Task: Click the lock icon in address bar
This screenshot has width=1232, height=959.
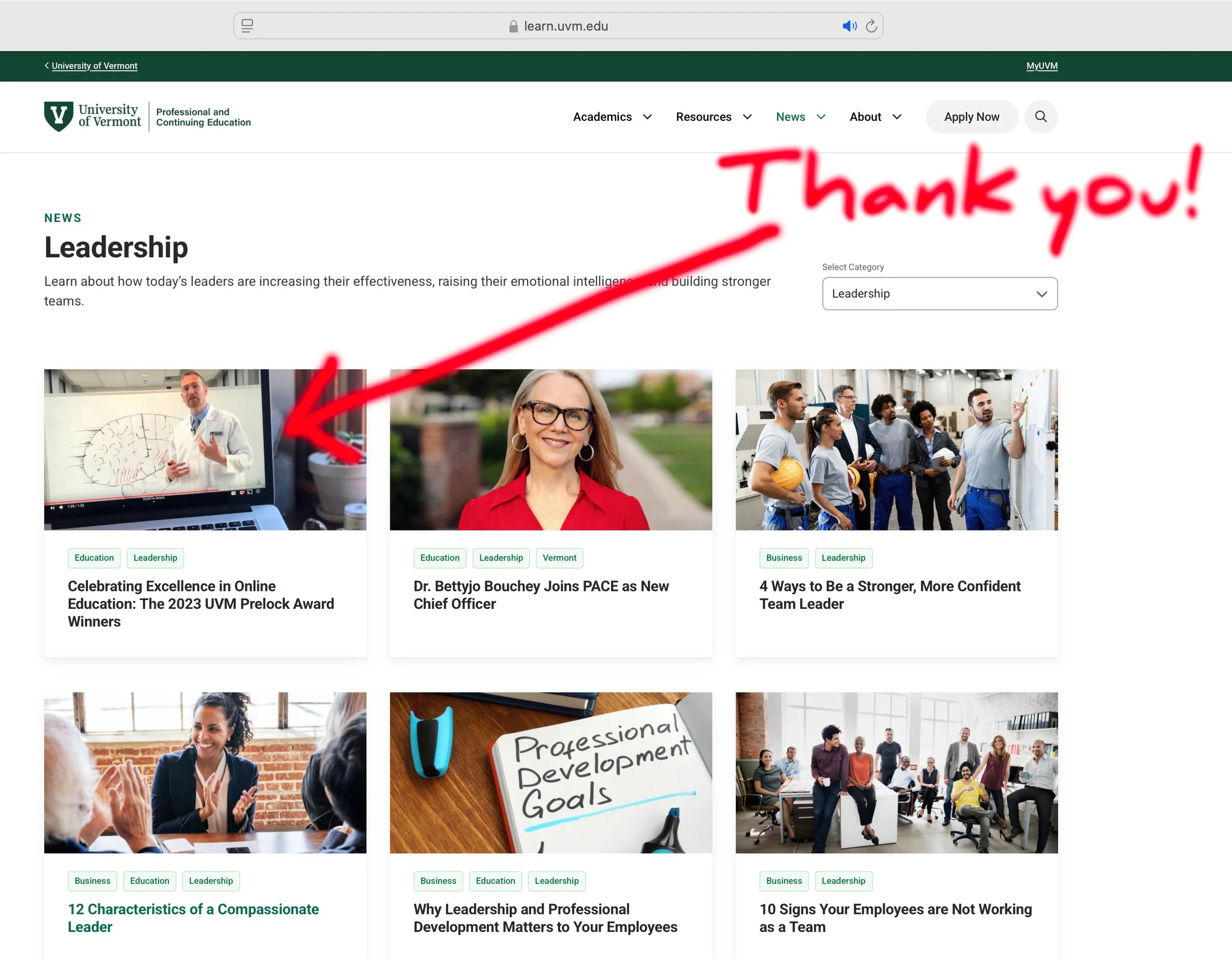Action: click(513, 27)
